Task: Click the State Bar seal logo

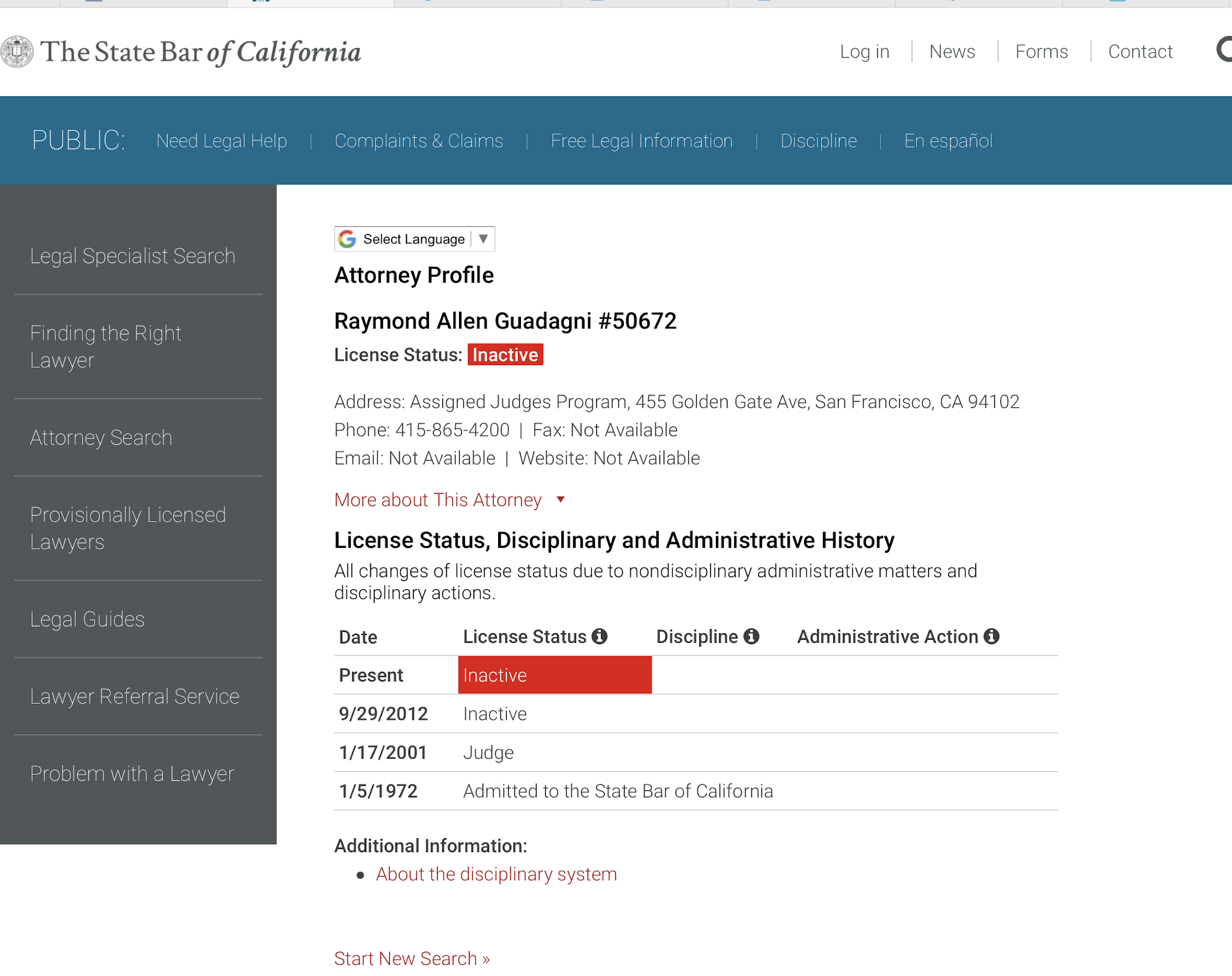Action: [x=17, y=52]
